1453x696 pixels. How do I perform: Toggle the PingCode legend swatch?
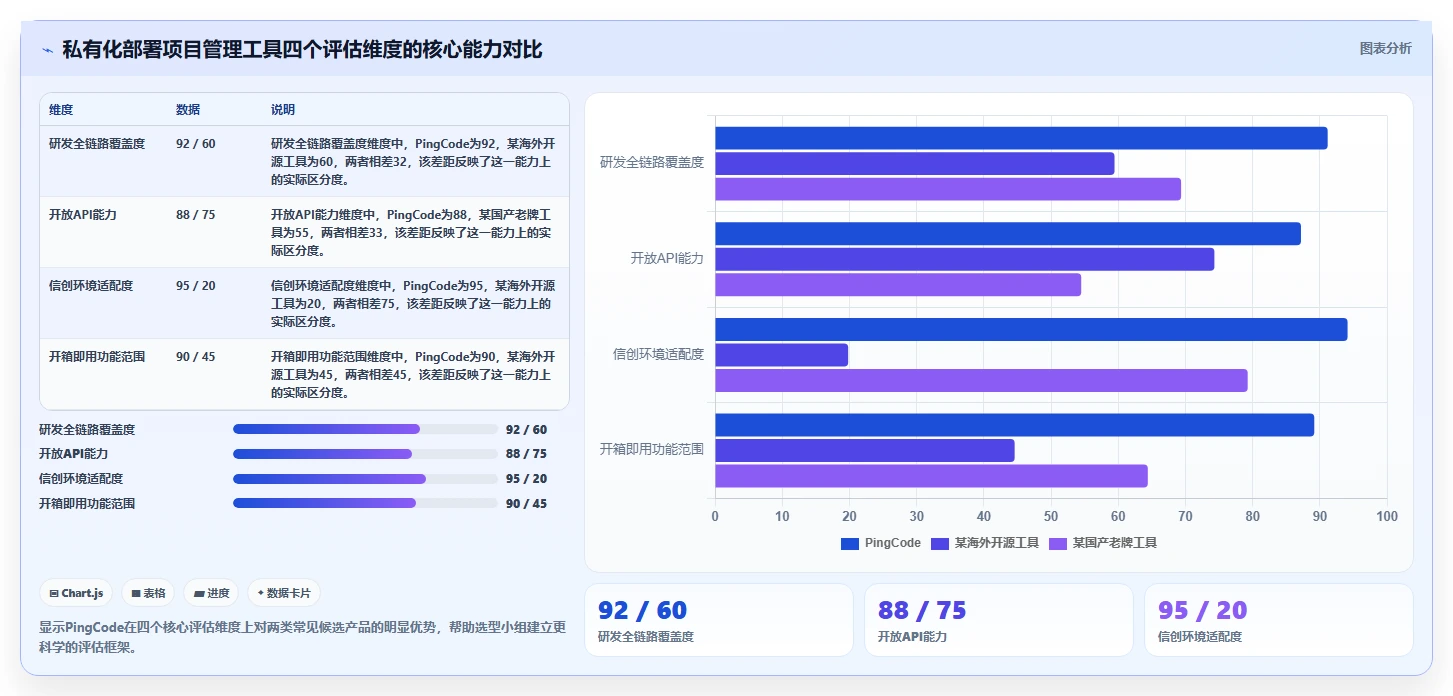coord(850,543)
